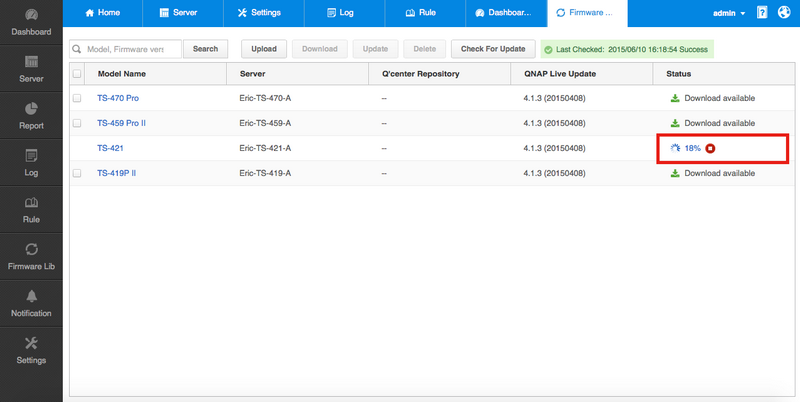Switch to the Home tab

coord(103,13)
